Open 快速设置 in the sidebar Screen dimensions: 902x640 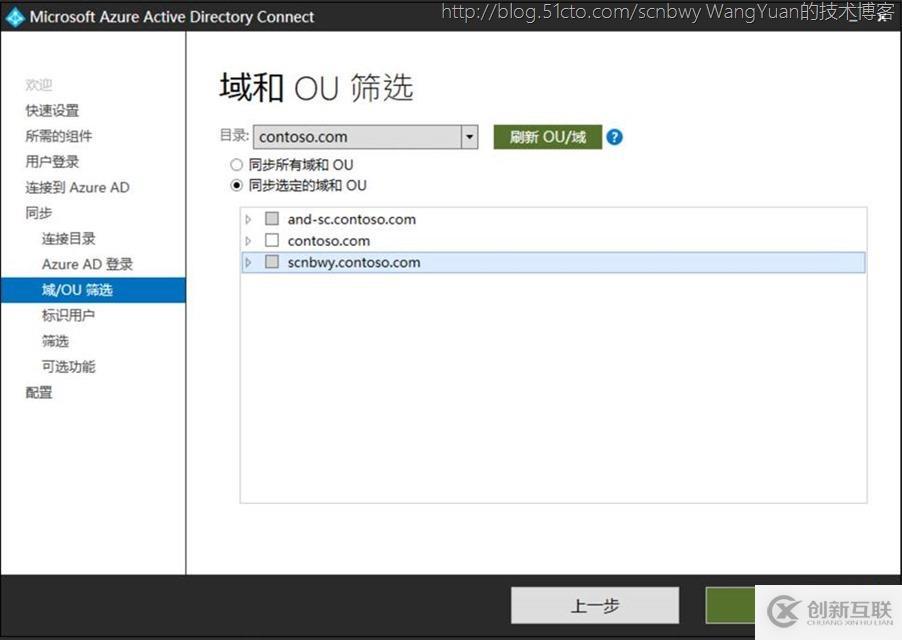click(52, 110)
